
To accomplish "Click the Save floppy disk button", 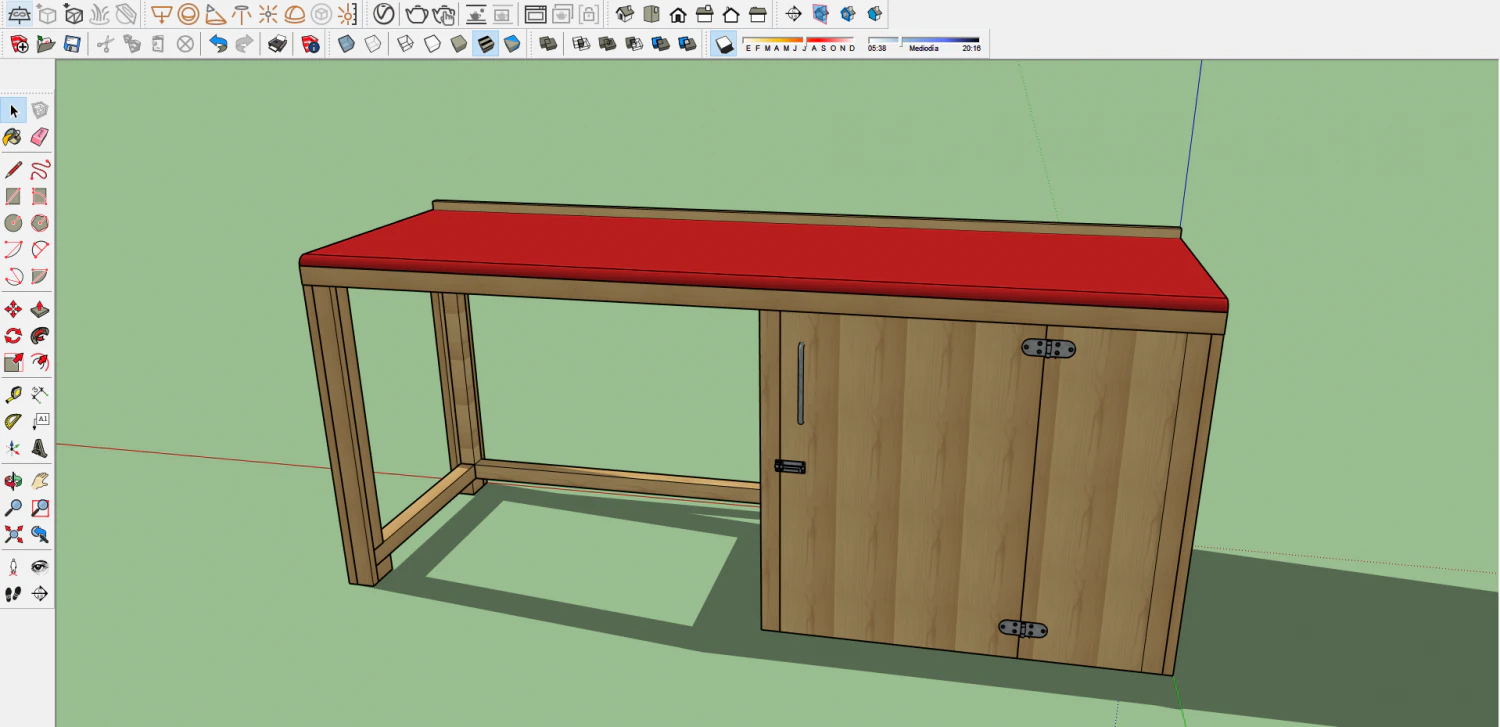I will point(72,44).
